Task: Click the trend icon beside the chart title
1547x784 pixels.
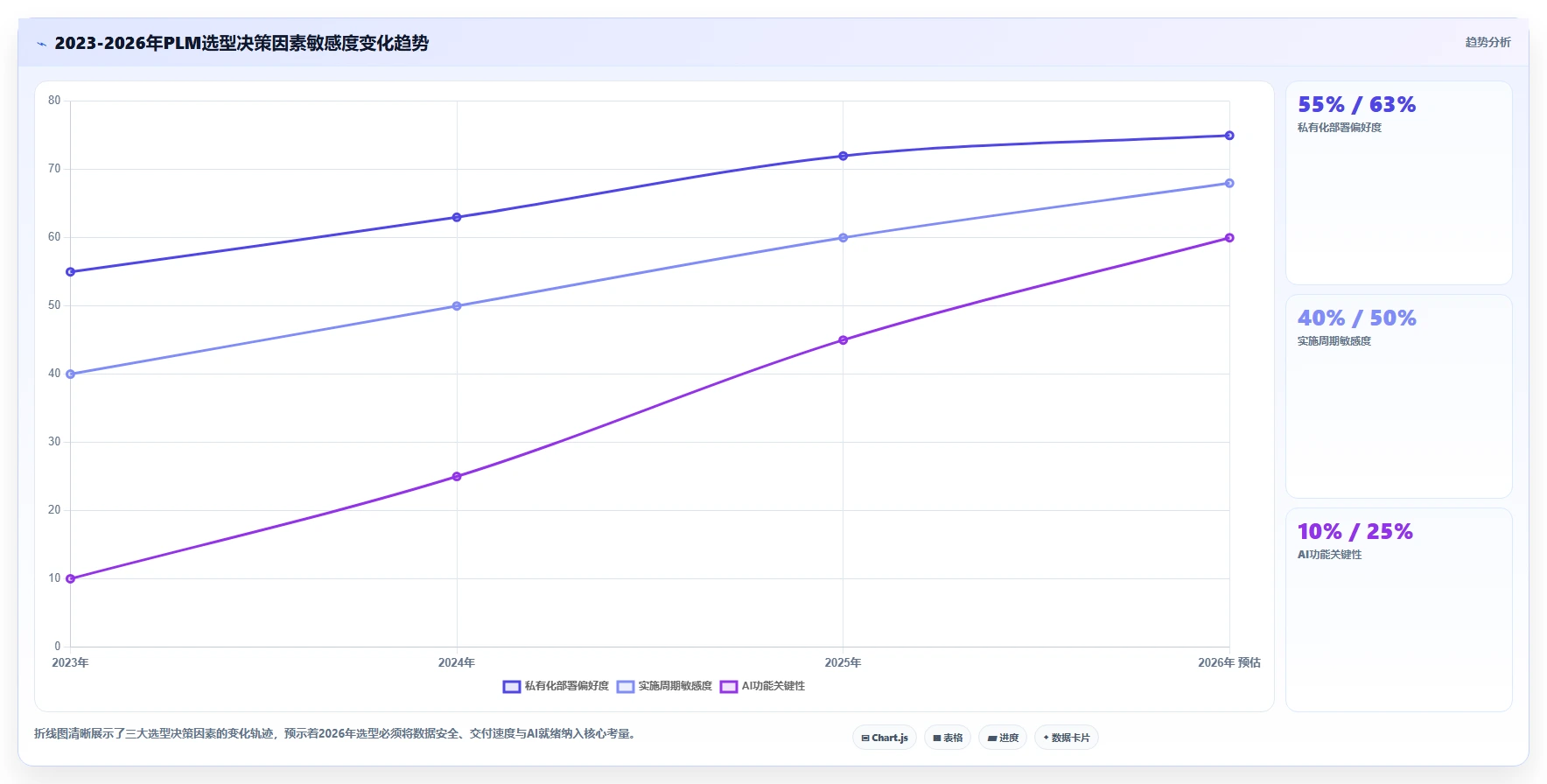Action: tap(41, 44)
